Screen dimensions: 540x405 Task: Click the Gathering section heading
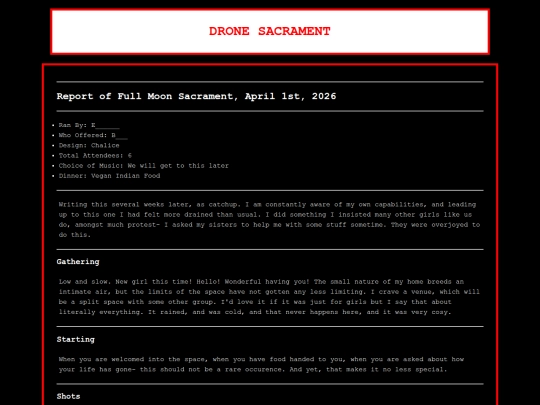click(x=78, y=262)
